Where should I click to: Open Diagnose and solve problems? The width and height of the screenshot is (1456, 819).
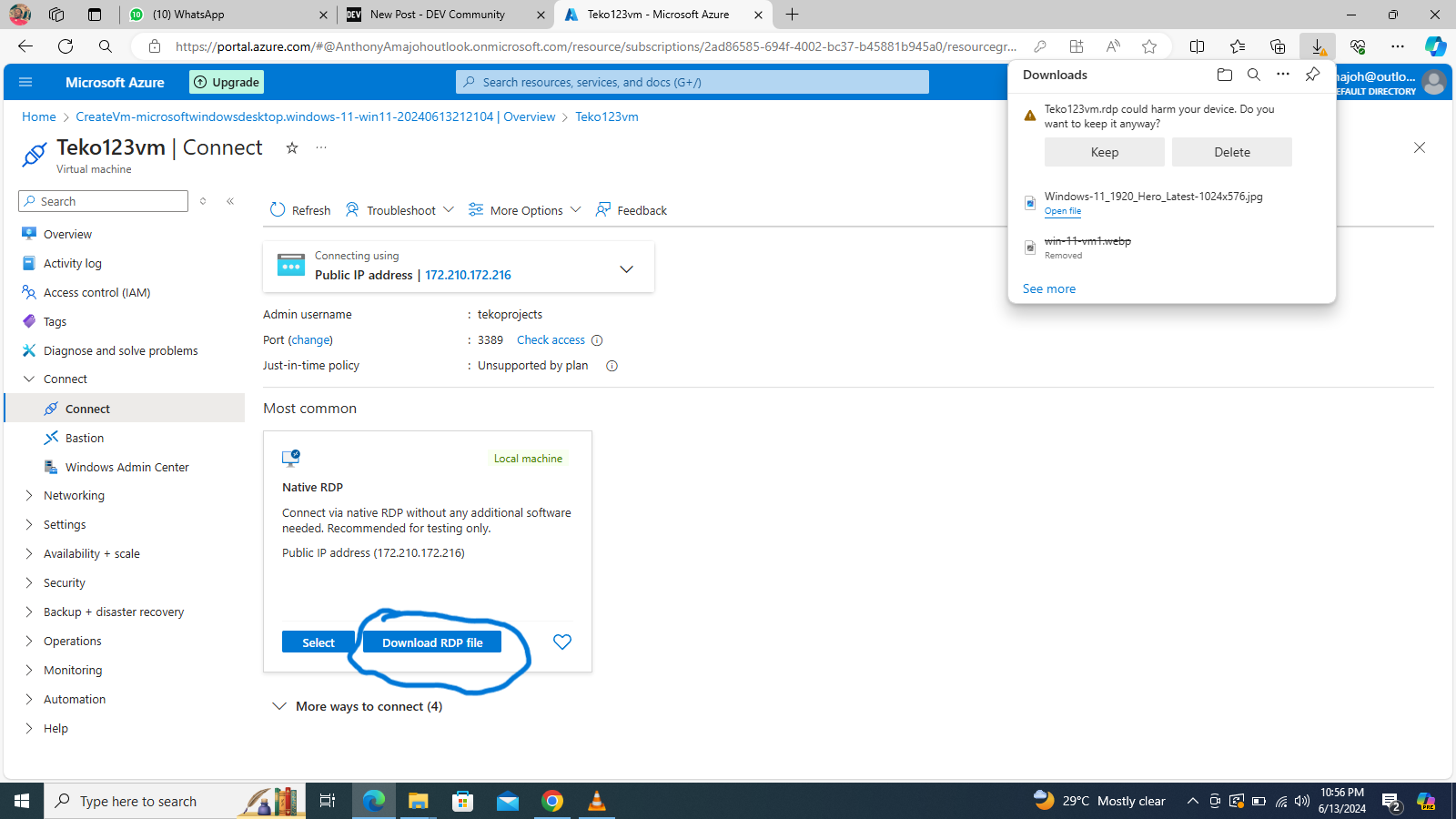tap(121, 350)
